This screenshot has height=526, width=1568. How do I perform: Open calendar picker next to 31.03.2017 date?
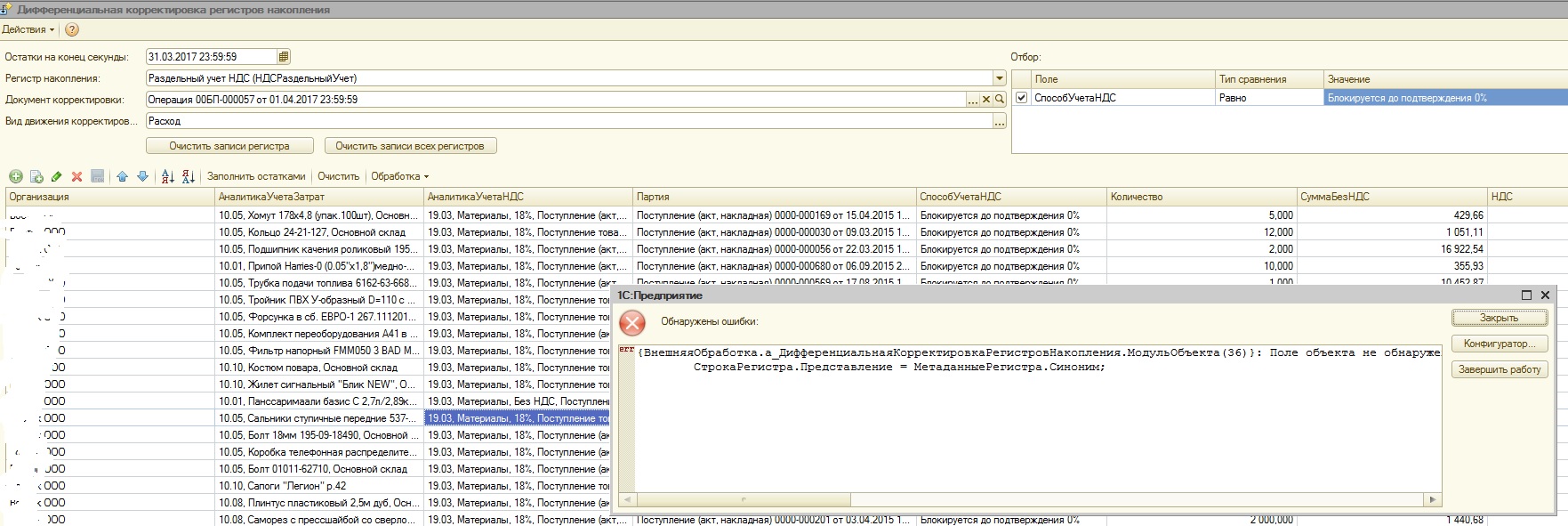point(283,56)
